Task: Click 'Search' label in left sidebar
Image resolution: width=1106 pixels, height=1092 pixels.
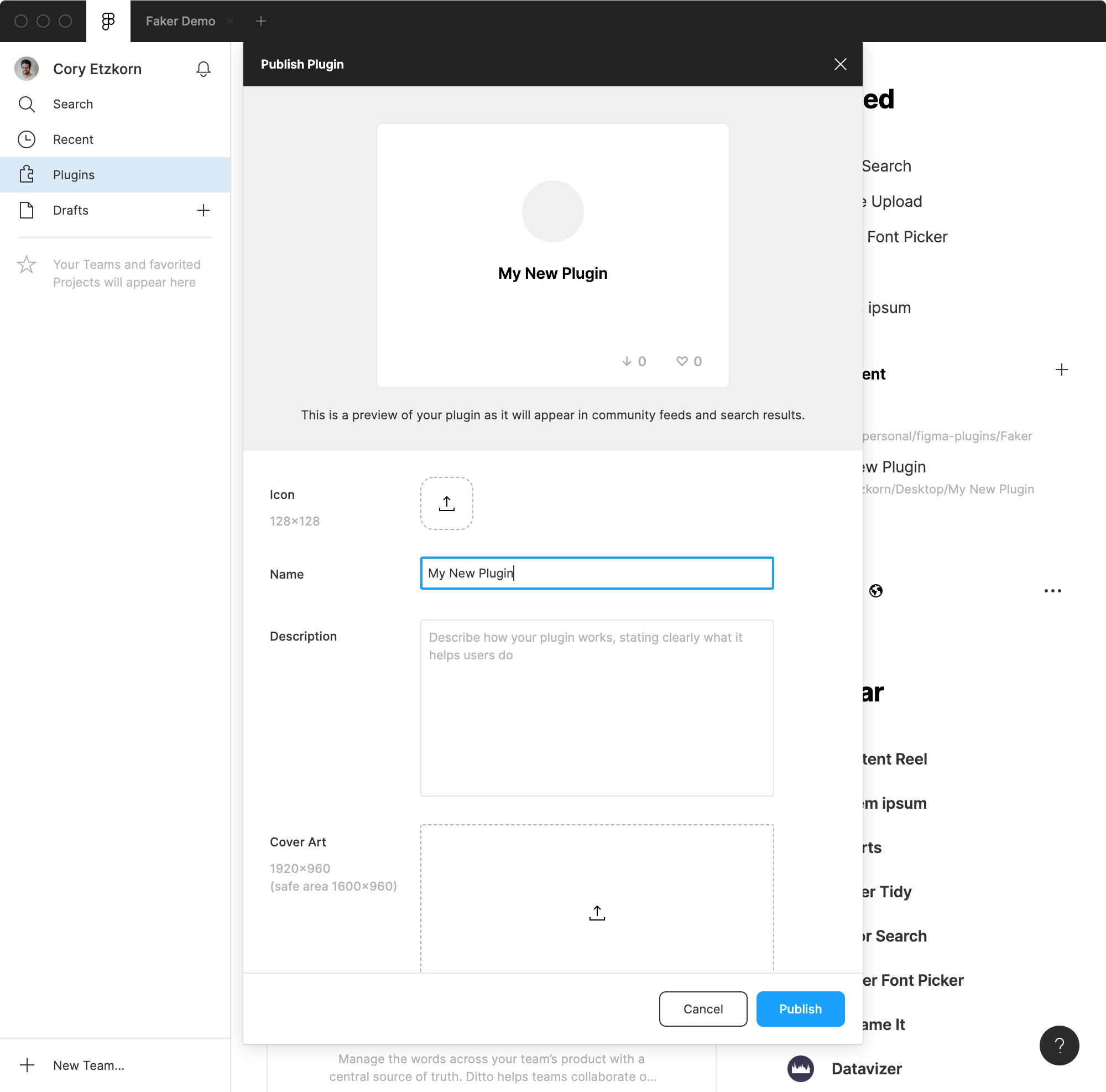Action: pyautogui.click(x=72, y=104)
